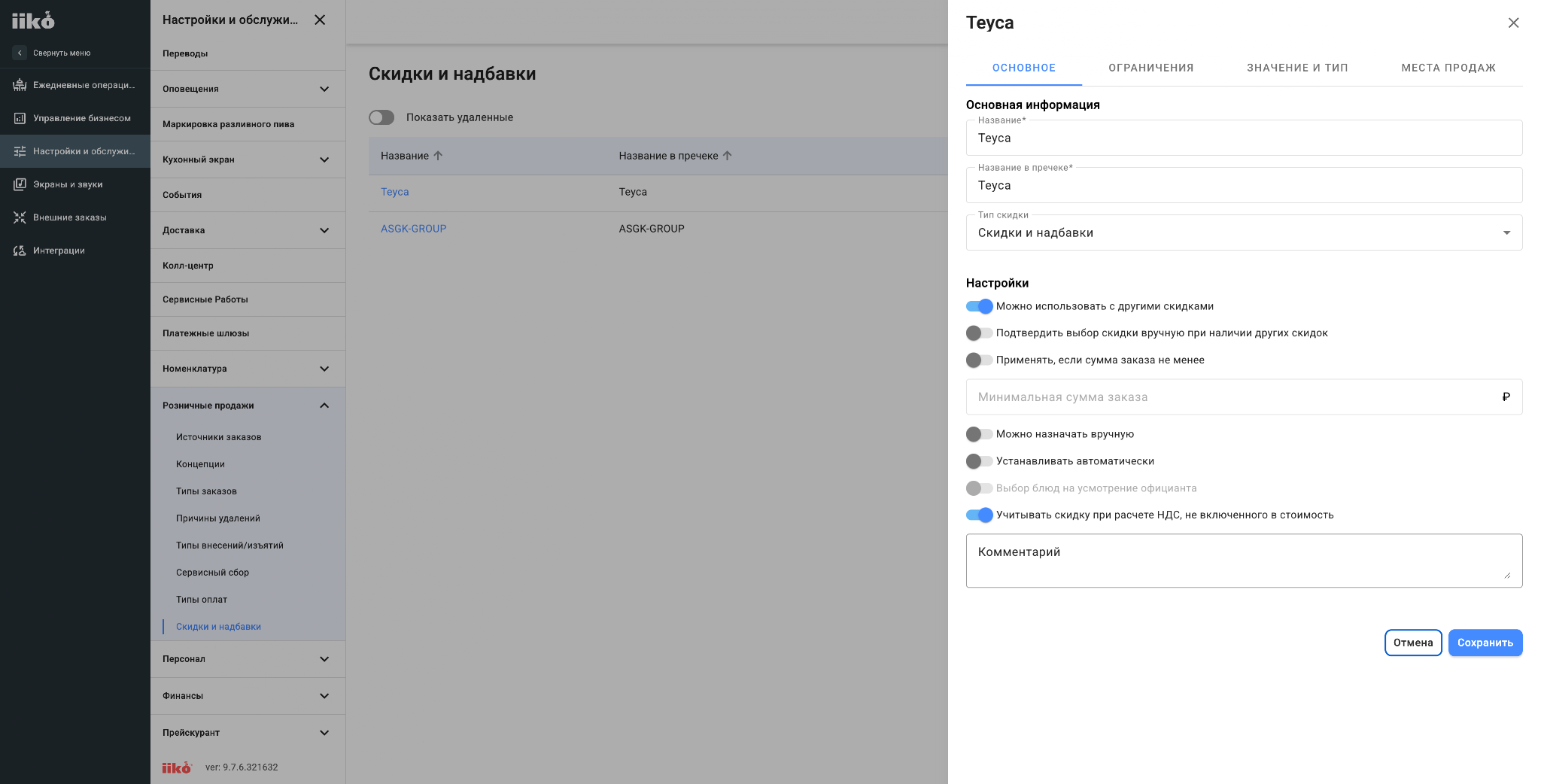1541x784 pixels.
Task: Click the Сохранить button
Action: point(1485,643)
